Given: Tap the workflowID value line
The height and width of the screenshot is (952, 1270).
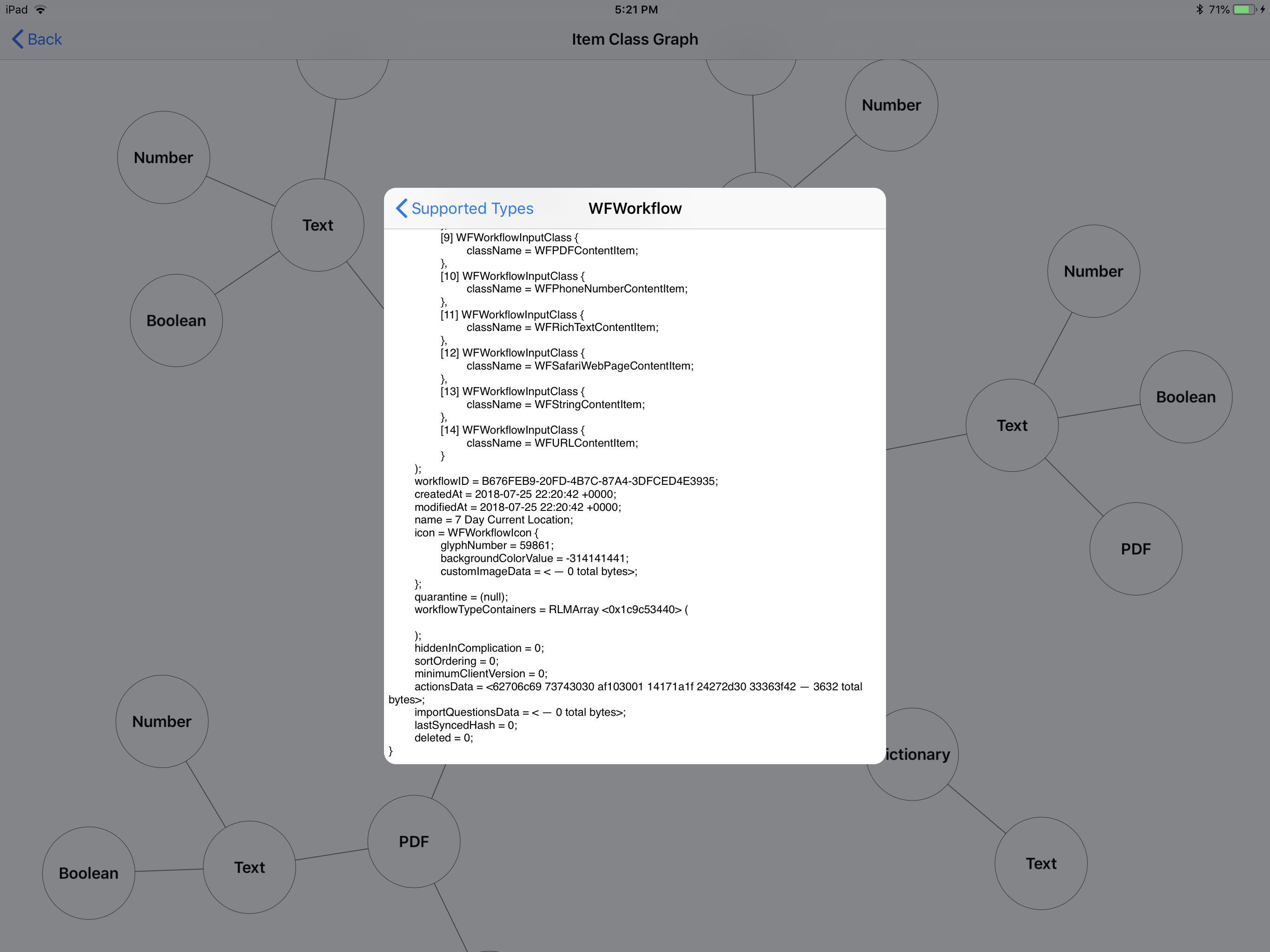Looking at the screenshot, I should point(566,481).
